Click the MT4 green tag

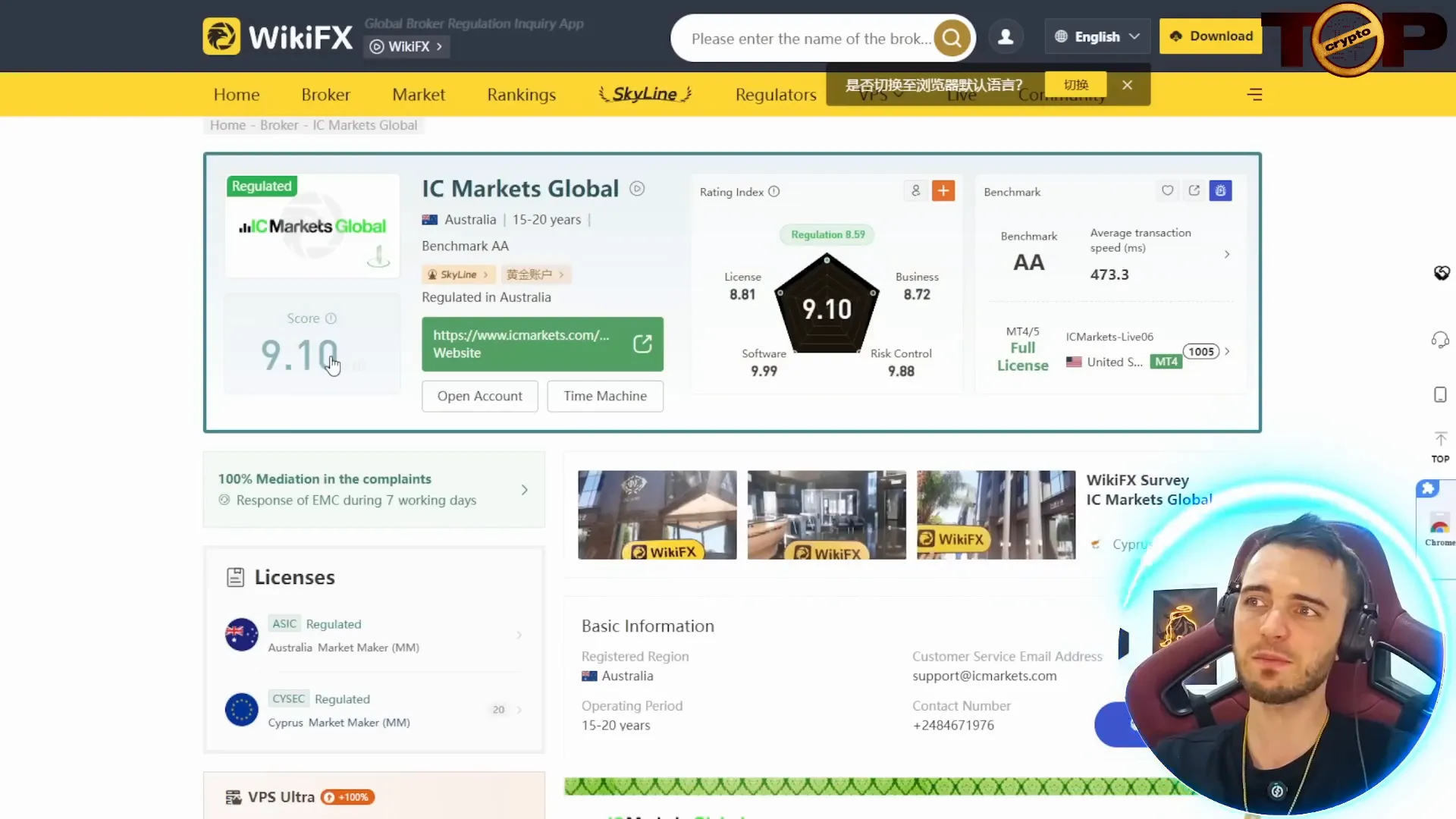pyautogui.click(x=1166, y=362)
